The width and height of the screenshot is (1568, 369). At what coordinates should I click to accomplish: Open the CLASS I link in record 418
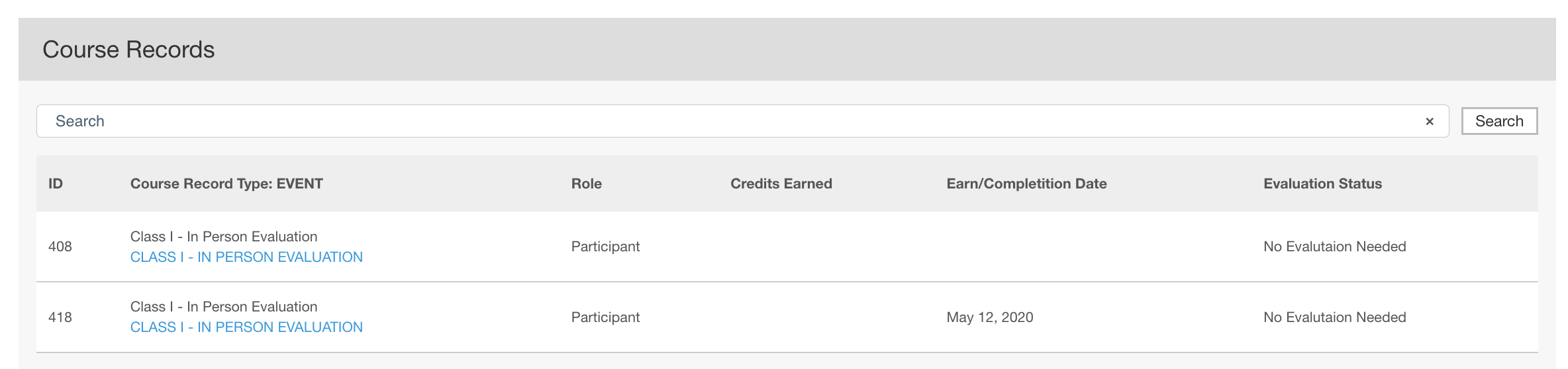point(246,327)
